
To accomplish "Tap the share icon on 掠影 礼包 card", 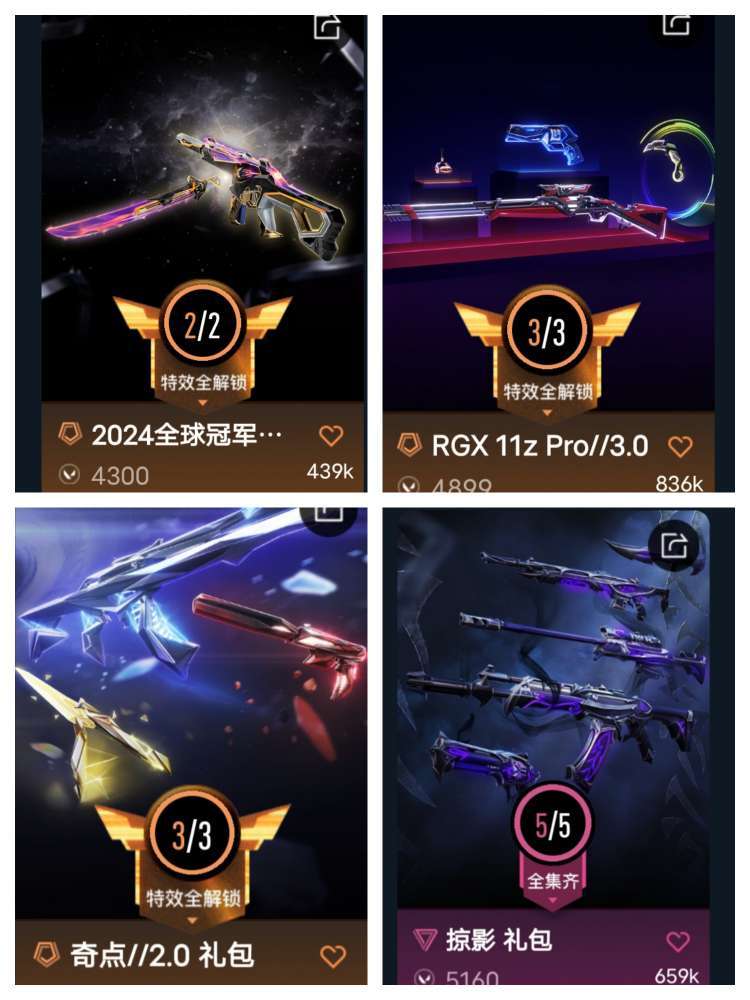I will click(674, 545).
